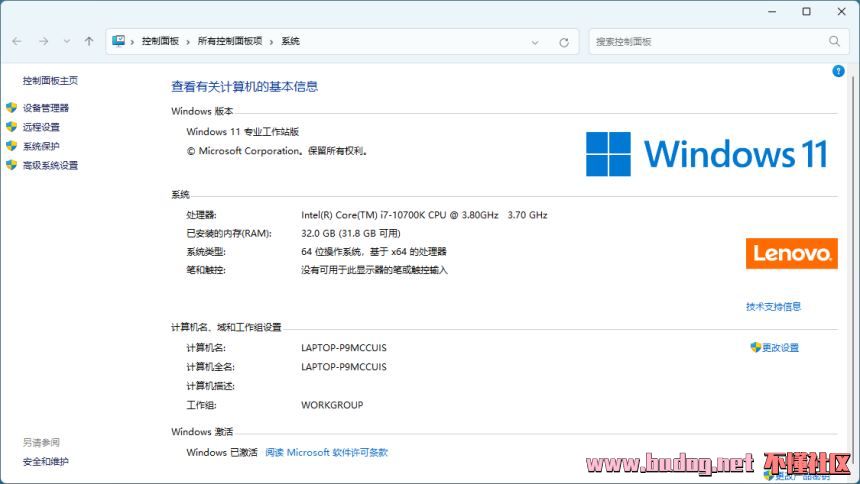Maximize the System window
Image resolution: width=860 pixels, height=484 pixels.
pos(806,12)
